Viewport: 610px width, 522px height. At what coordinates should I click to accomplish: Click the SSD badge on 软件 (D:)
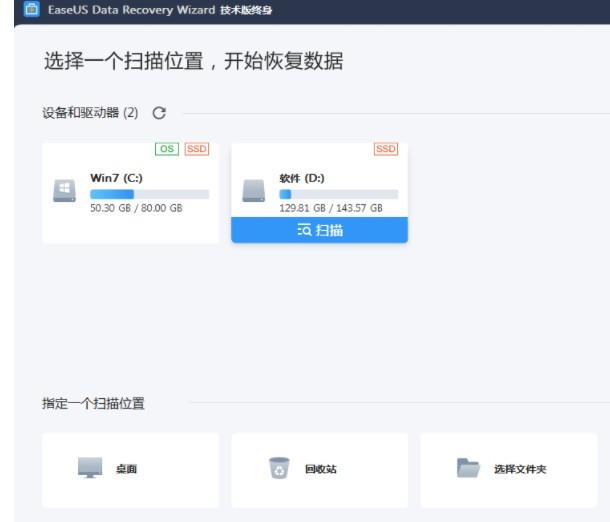[386, 149]
